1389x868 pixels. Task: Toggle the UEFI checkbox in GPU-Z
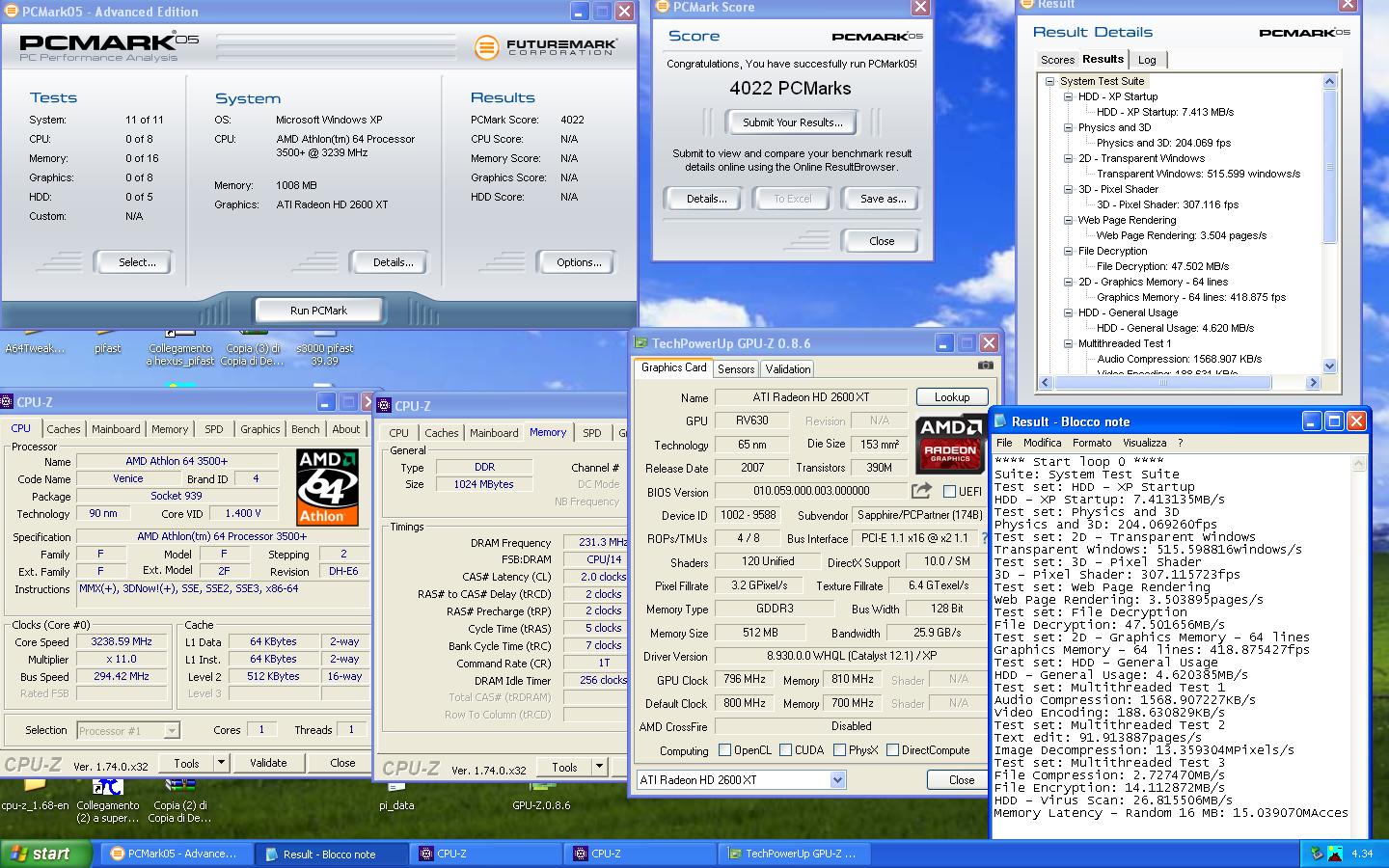click(x=949, y=492)
